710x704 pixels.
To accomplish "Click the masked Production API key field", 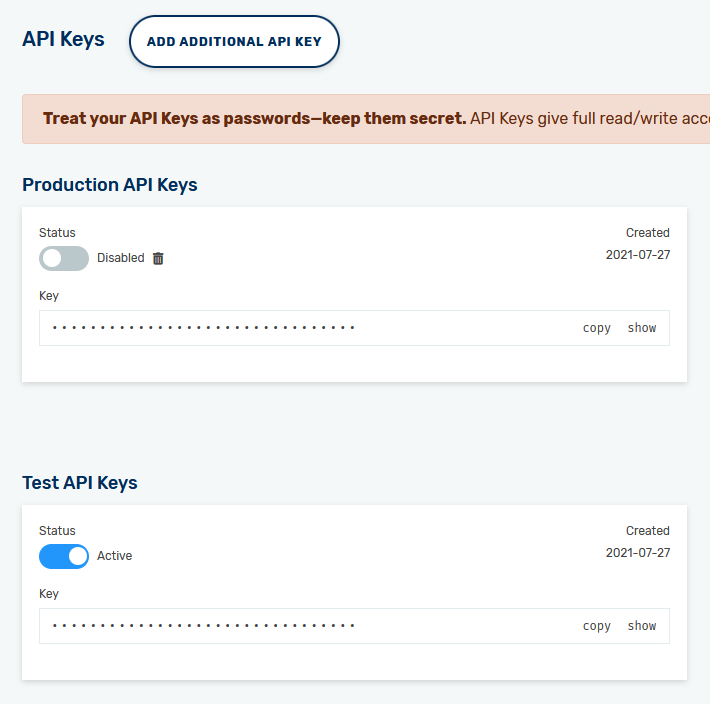I will click(354, 328).
